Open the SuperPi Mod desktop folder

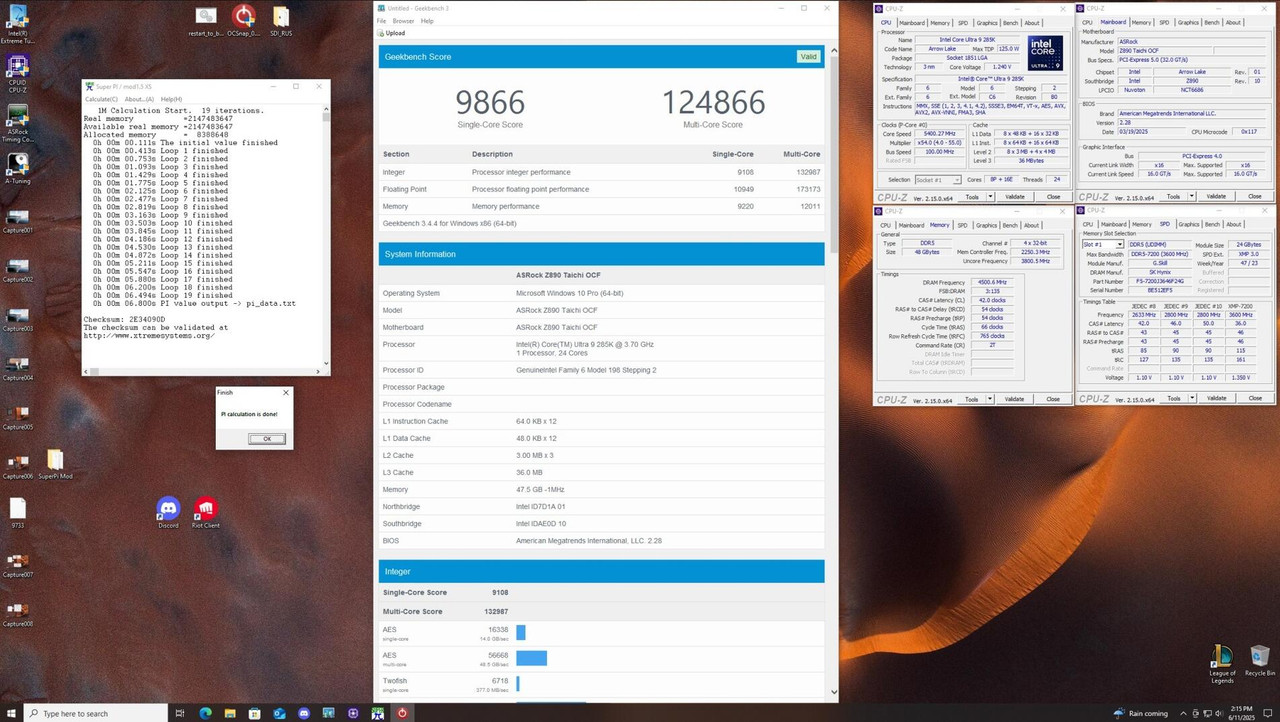(55, 465)
